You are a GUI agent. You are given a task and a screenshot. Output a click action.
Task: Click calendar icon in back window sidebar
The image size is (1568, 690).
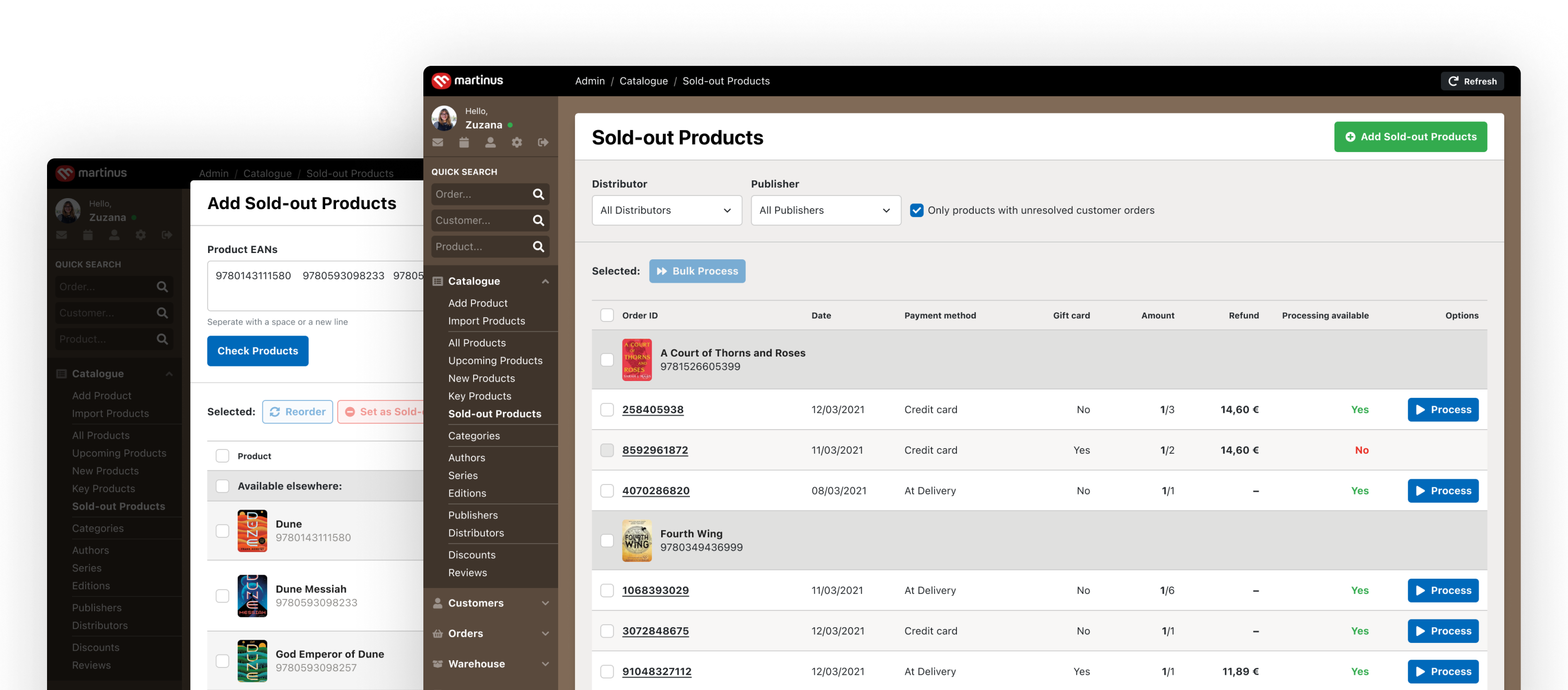click(88, 235)
